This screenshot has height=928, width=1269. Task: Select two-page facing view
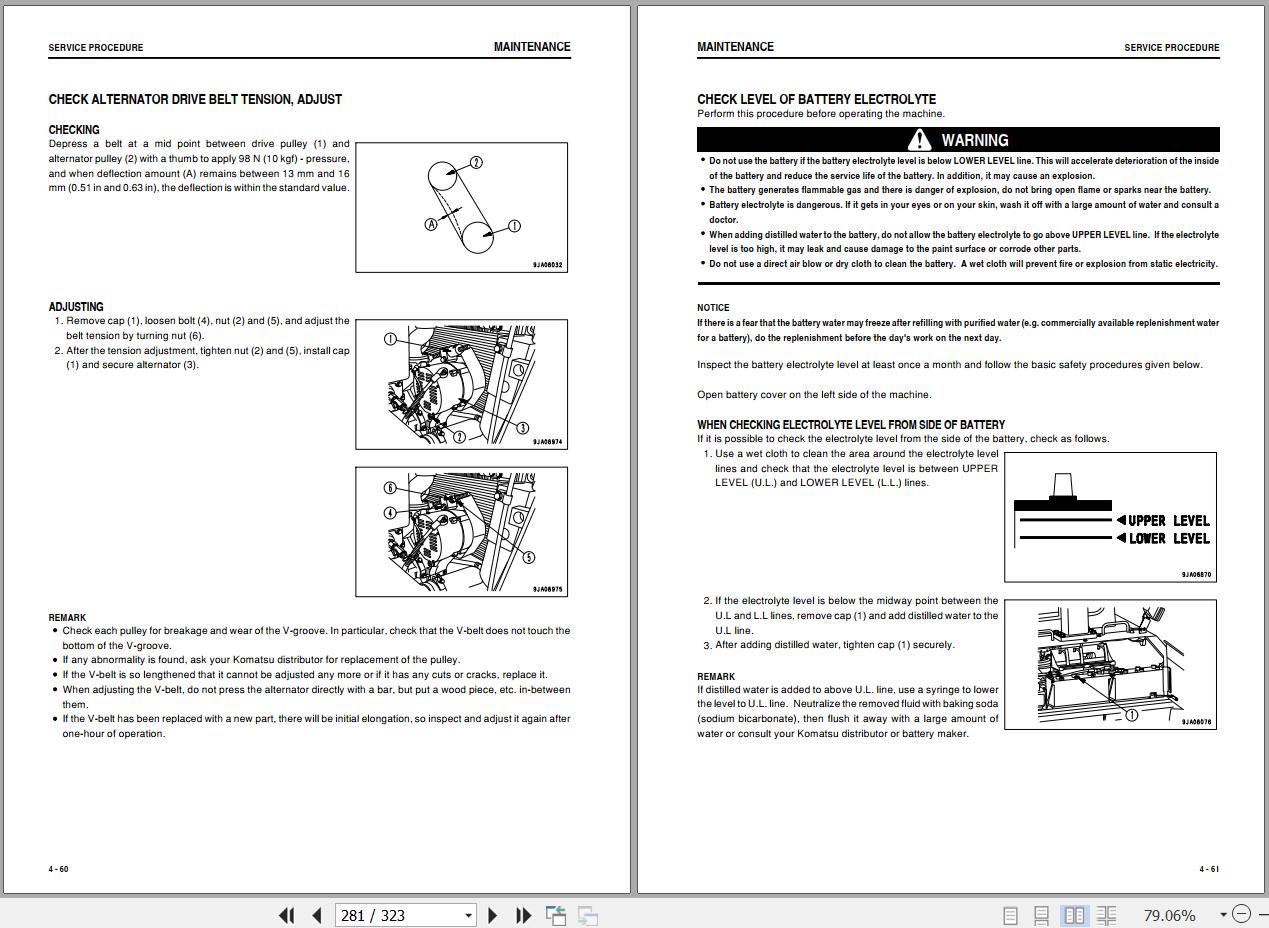(x=1074, y=915)
